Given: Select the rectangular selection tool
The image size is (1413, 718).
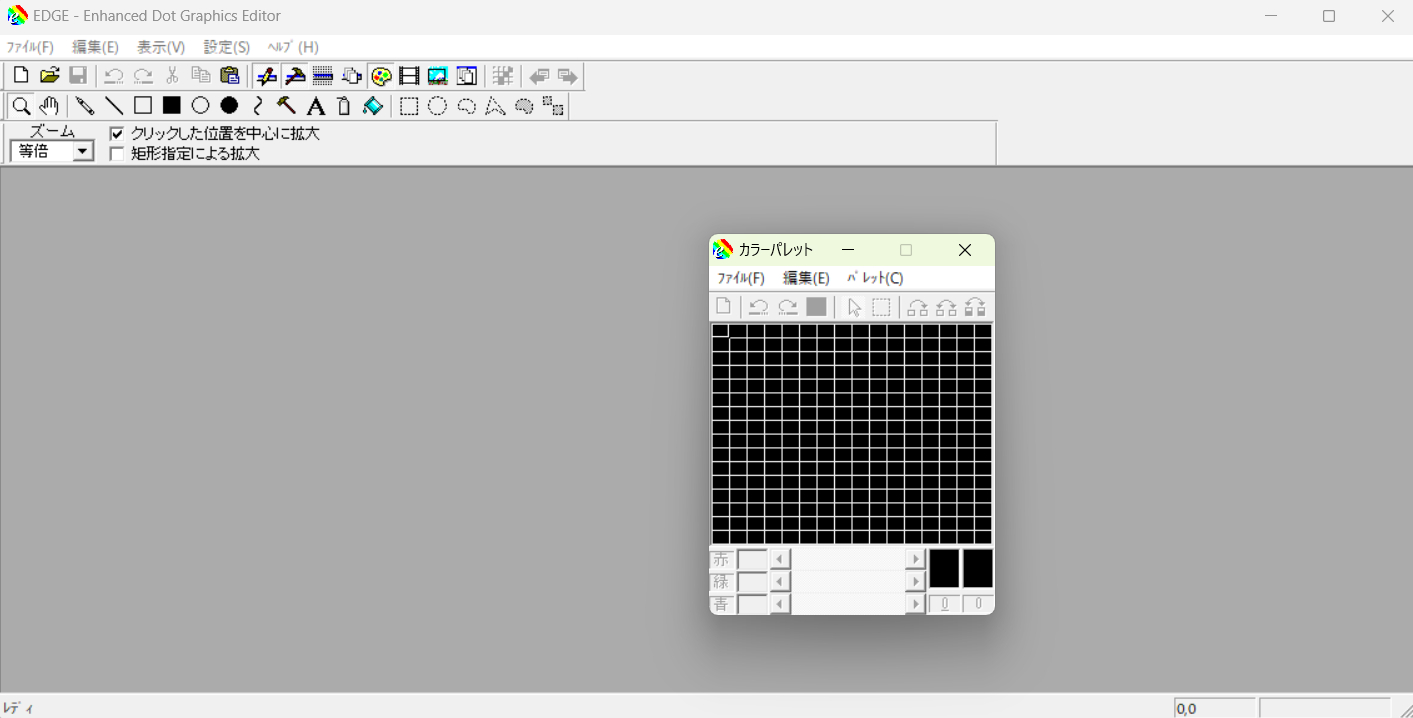Looking at the screenshot, I should point(409,106).
